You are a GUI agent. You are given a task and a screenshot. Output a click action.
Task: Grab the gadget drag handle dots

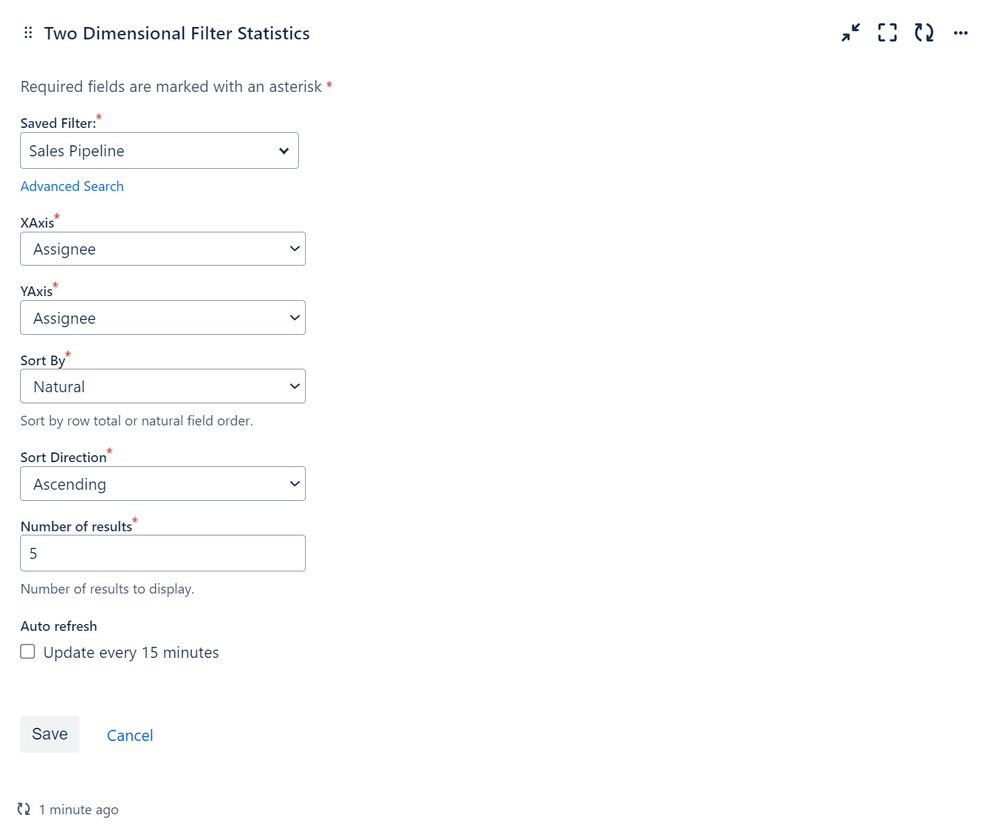[28, 33]
